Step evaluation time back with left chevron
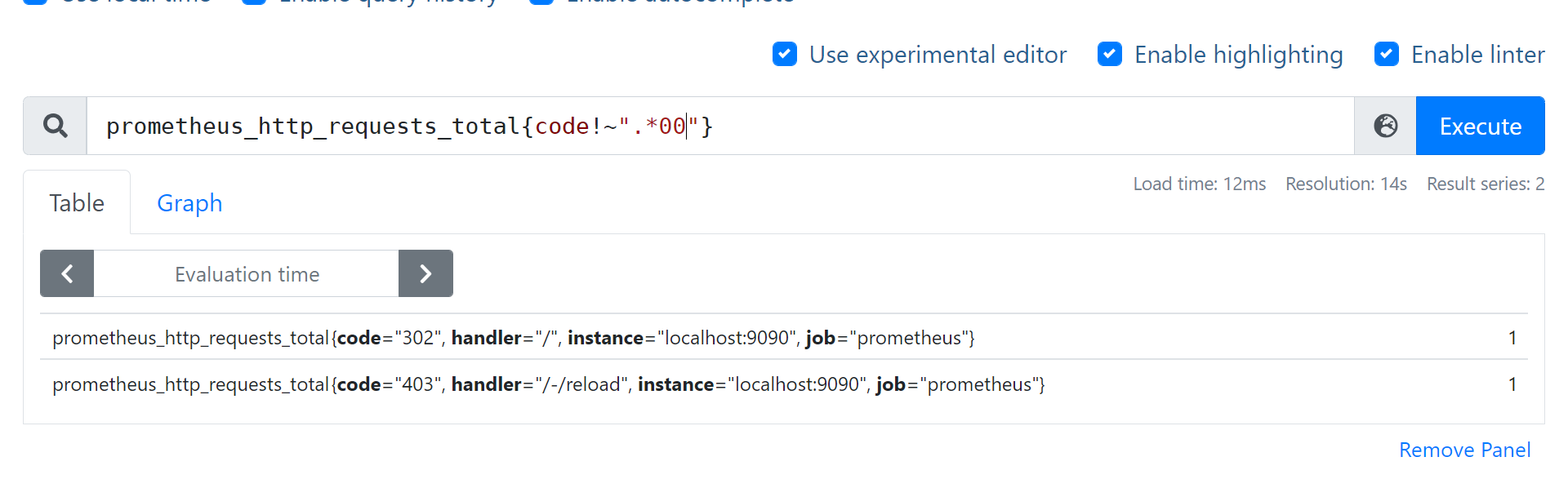This screenshot has width=1568, height=488. point(67,273)
